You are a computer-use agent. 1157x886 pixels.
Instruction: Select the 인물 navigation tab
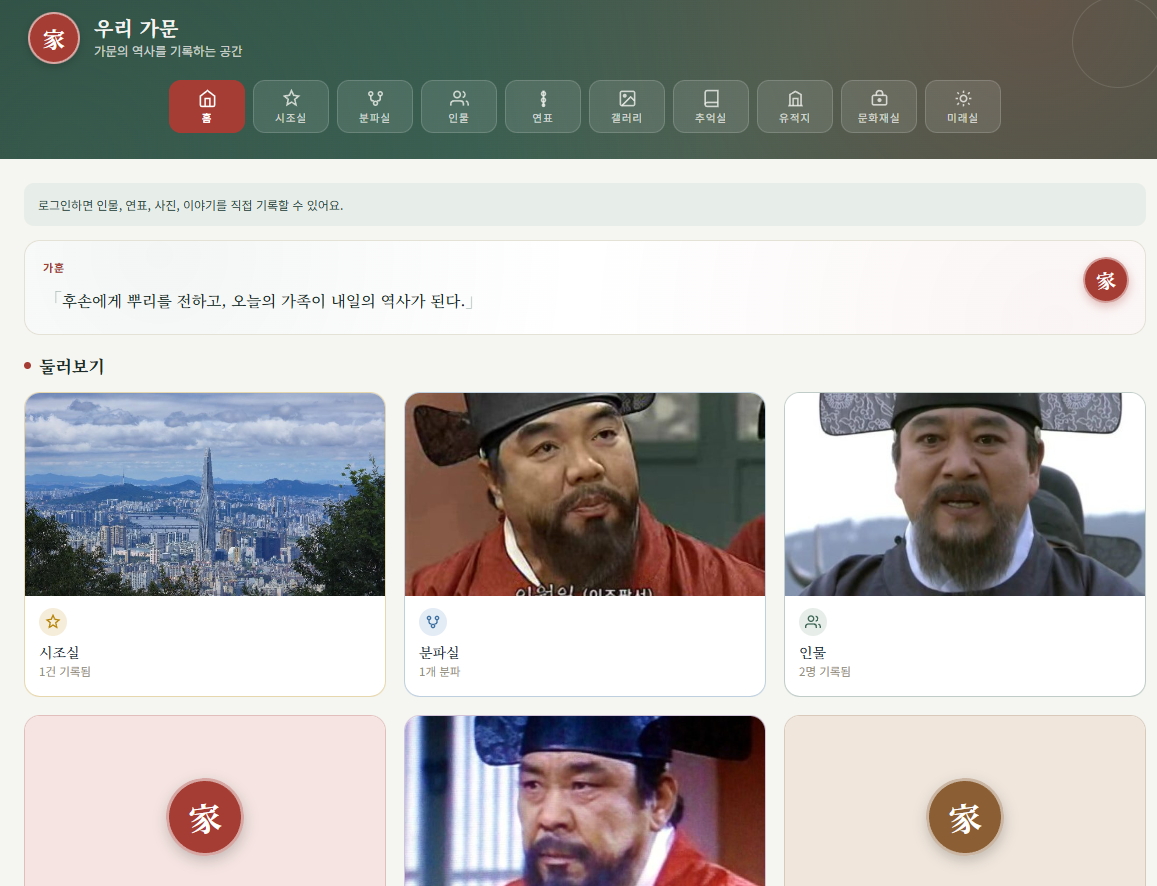[x=459, y=106]
